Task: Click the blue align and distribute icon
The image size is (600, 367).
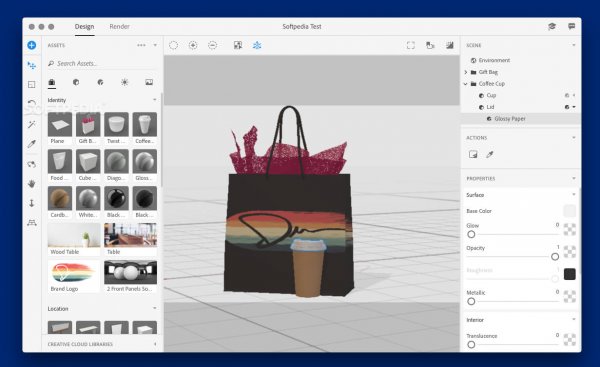Action: click(257, 45)
